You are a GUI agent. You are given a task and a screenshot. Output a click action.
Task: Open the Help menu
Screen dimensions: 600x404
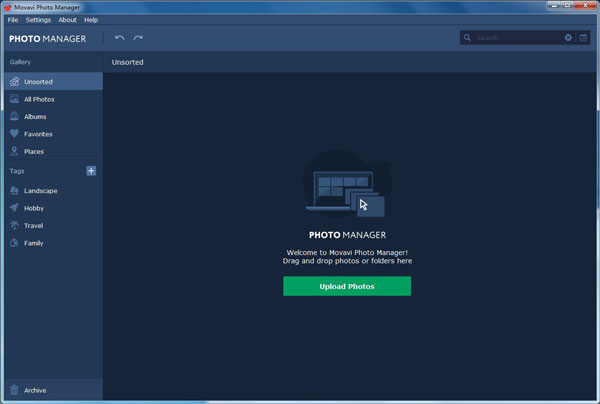coord(91,20)
